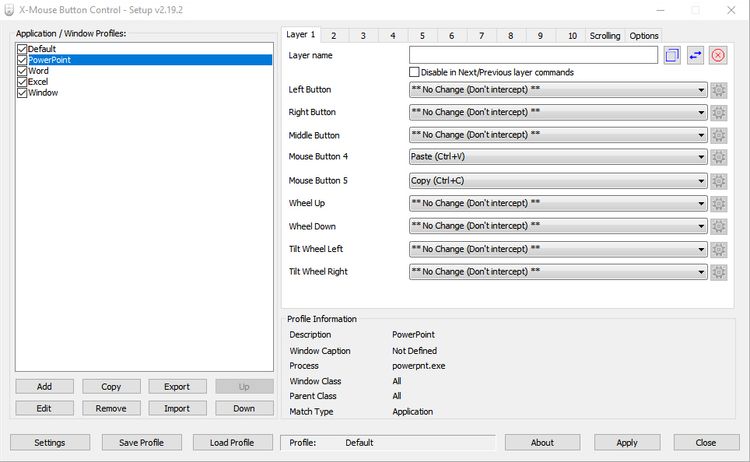Switch to layer tab 8

point(511,36)
